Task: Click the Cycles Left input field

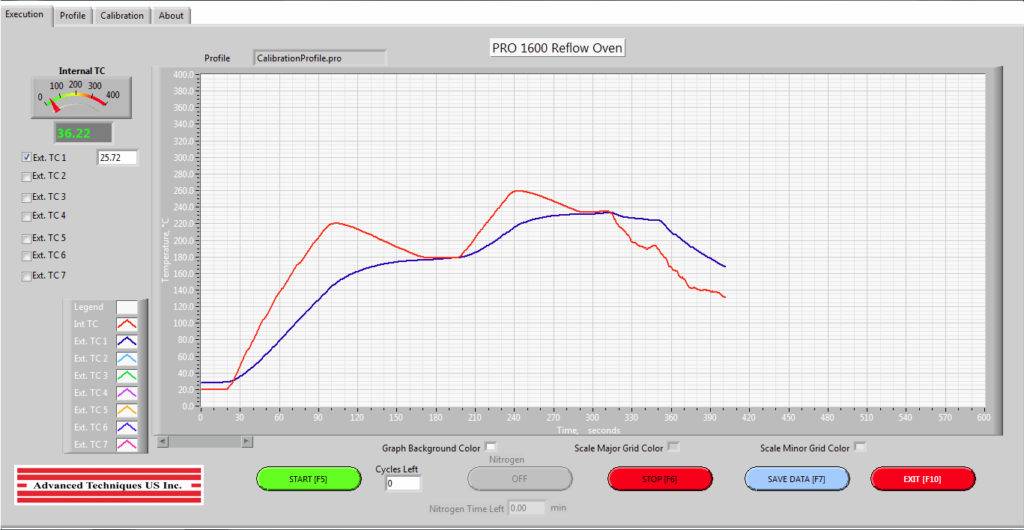Action: pos(403,484)
